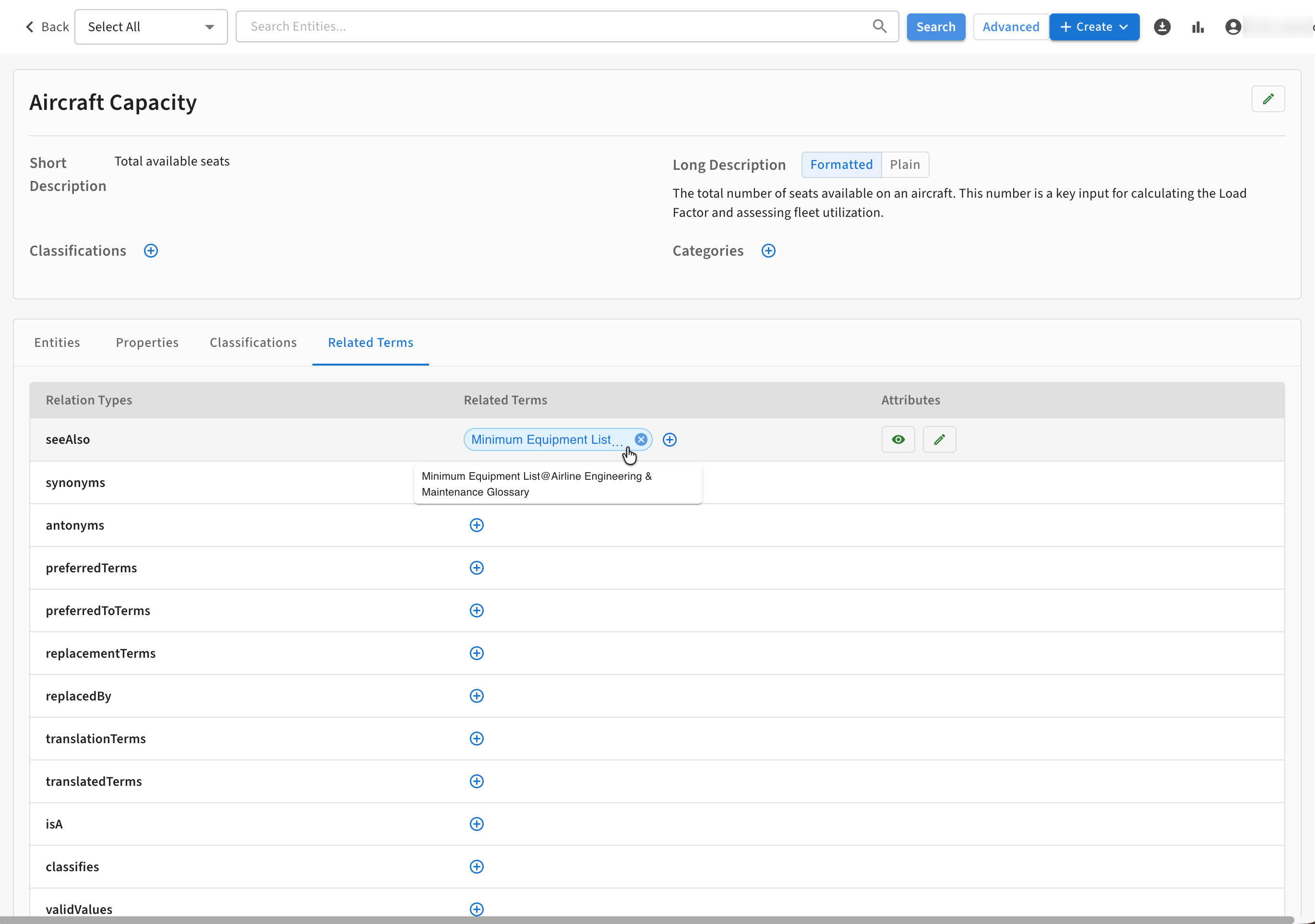Switch Long Description to Formatted
1315x924 pixels.
[841, 165]
